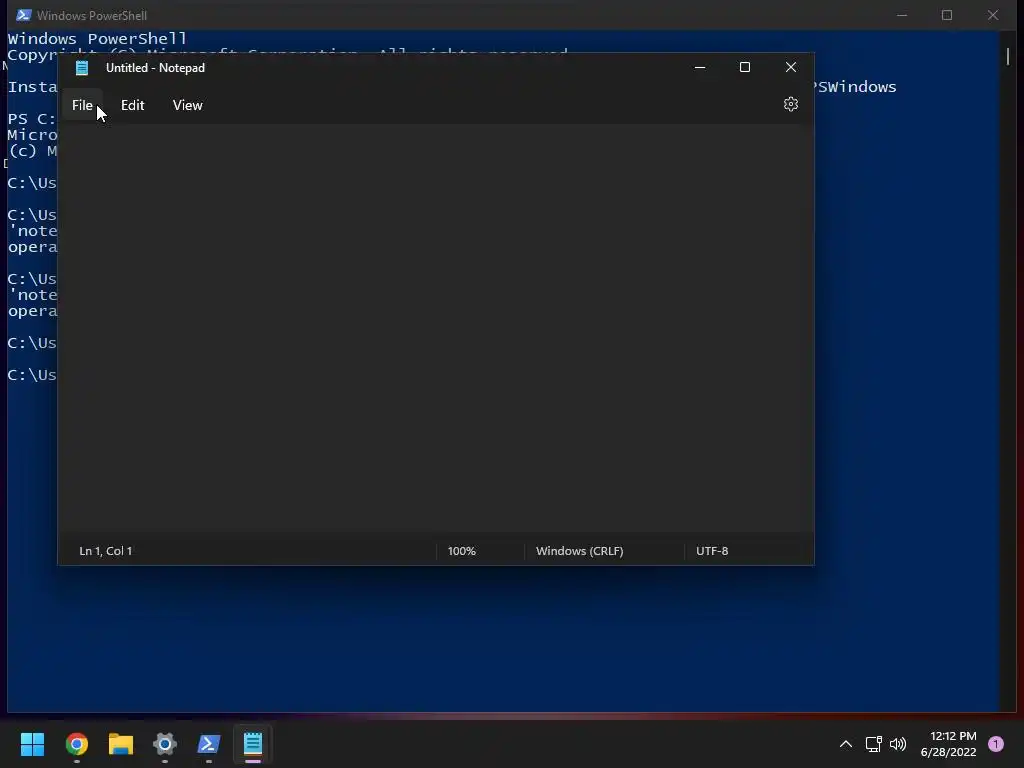The image size is (1024, 768).
Task: Show hidden icons in system tray
Action: 846,744
